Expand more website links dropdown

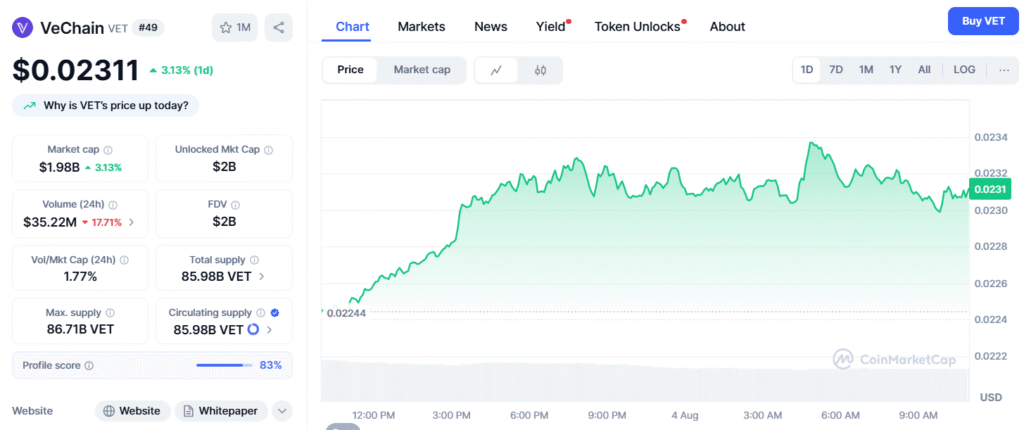(282, 411)
